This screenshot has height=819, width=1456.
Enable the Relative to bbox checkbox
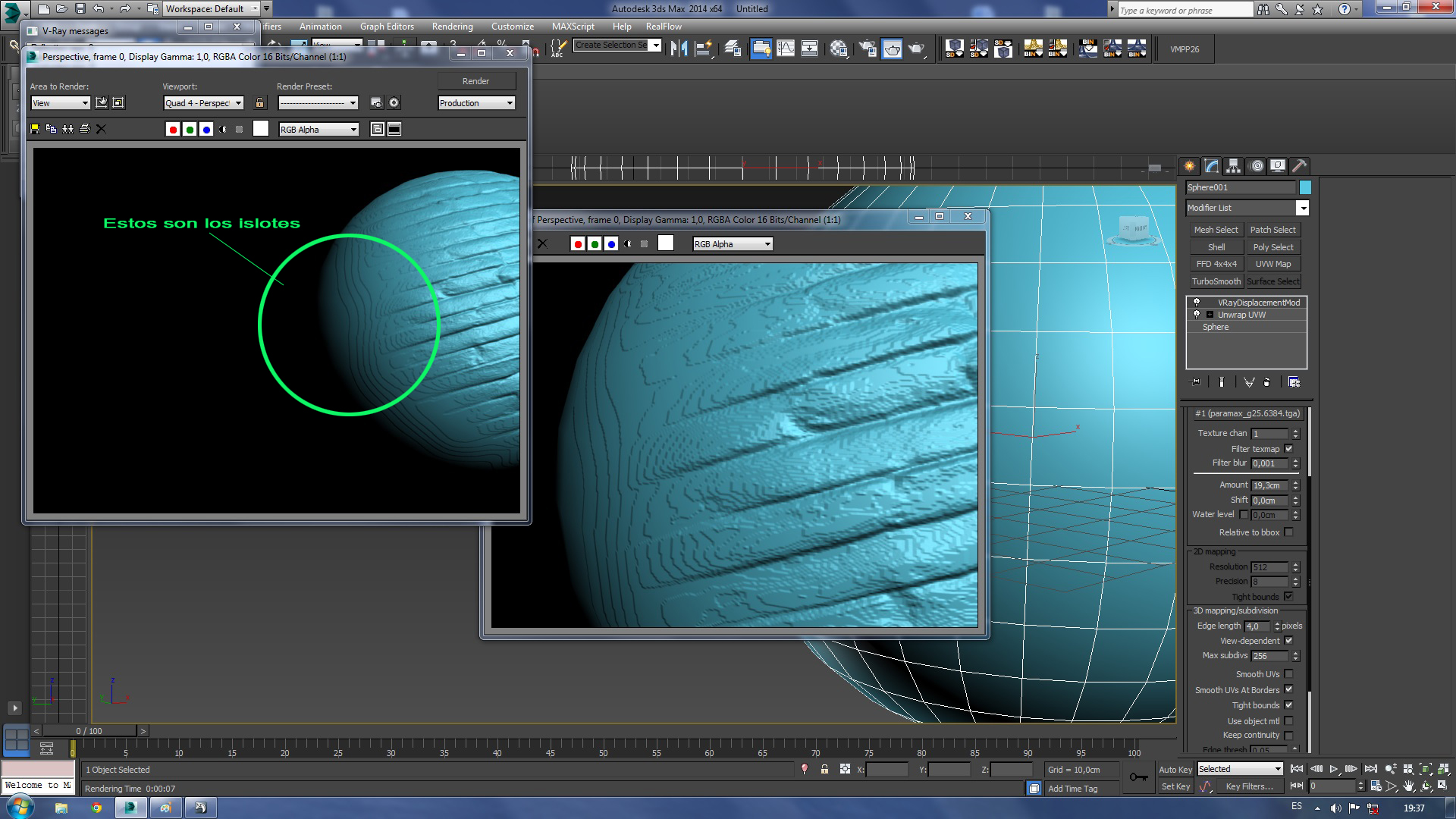pyautogui.click(x=1288, y=532)
